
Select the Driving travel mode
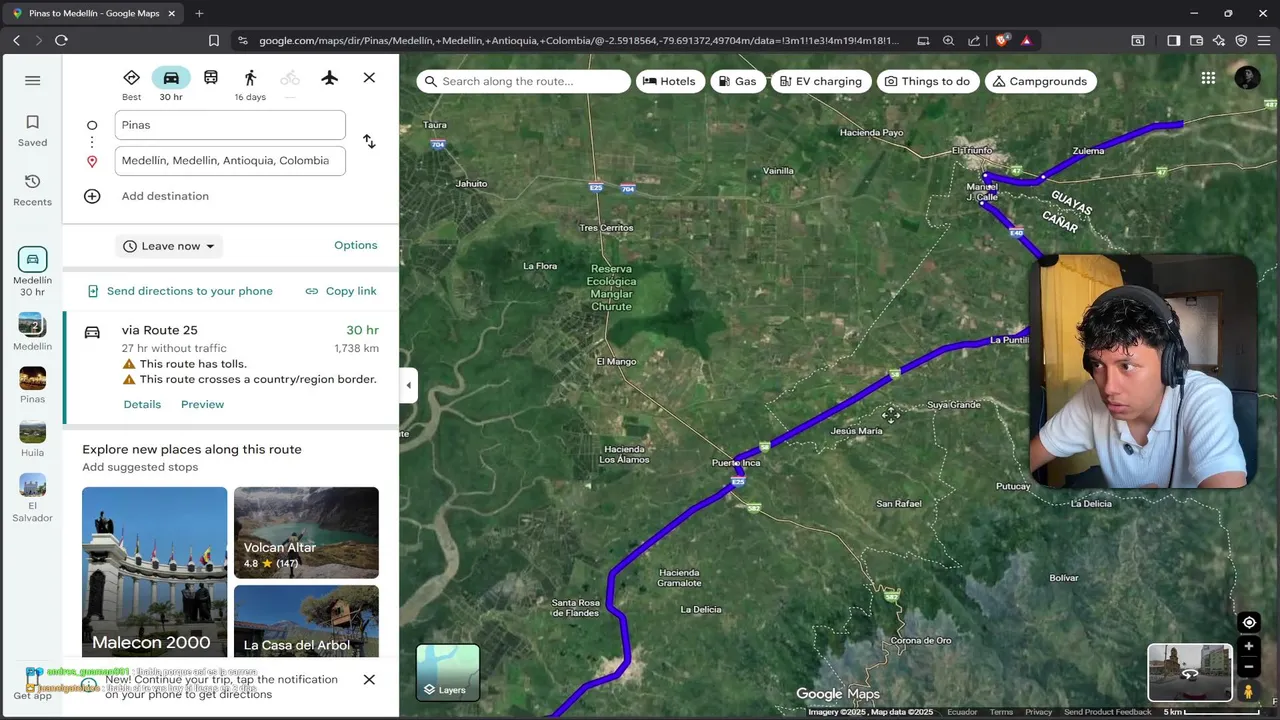coord(171,85)
